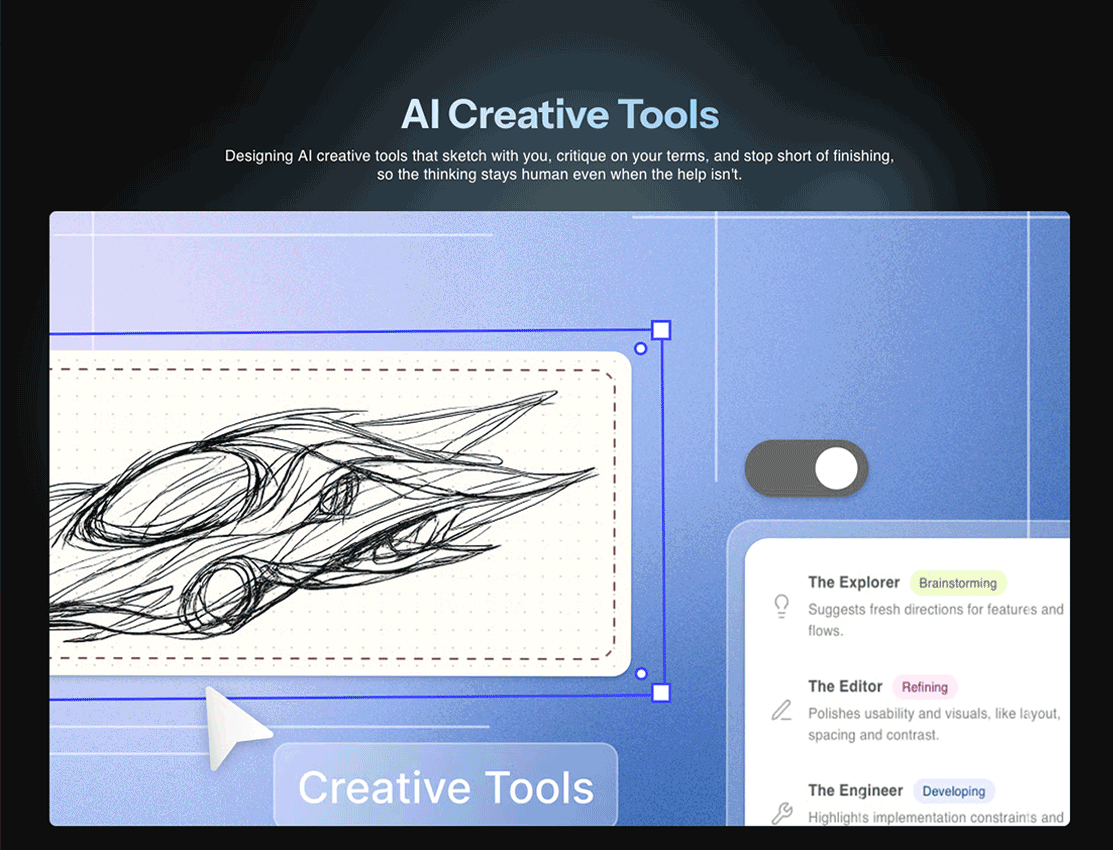Click the 'Polishes usability and visuals' description
The image size is (1113, 850).
pyautogui.click(x=933, y=724)
